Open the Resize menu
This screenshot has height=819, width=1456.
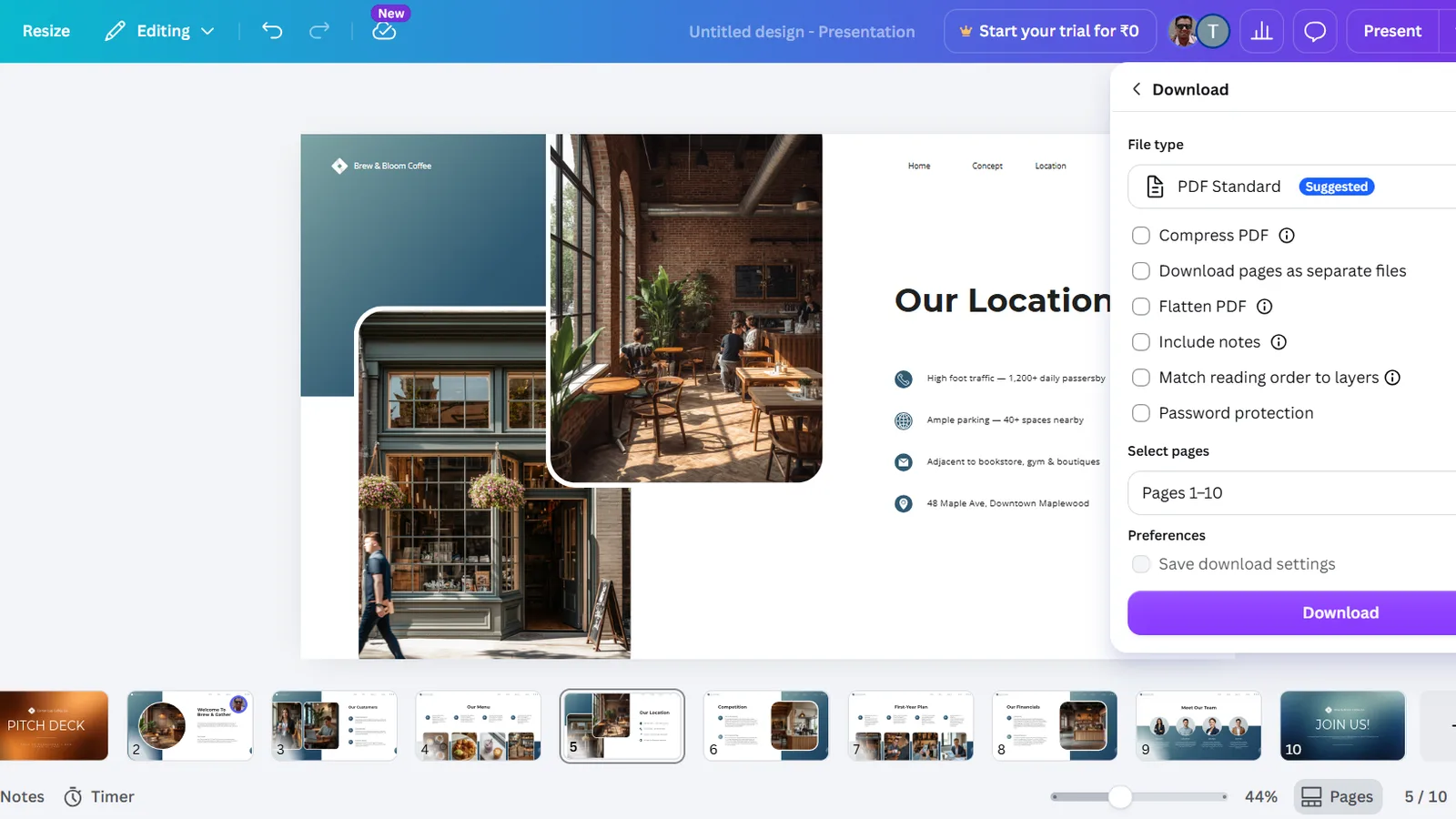46,31
